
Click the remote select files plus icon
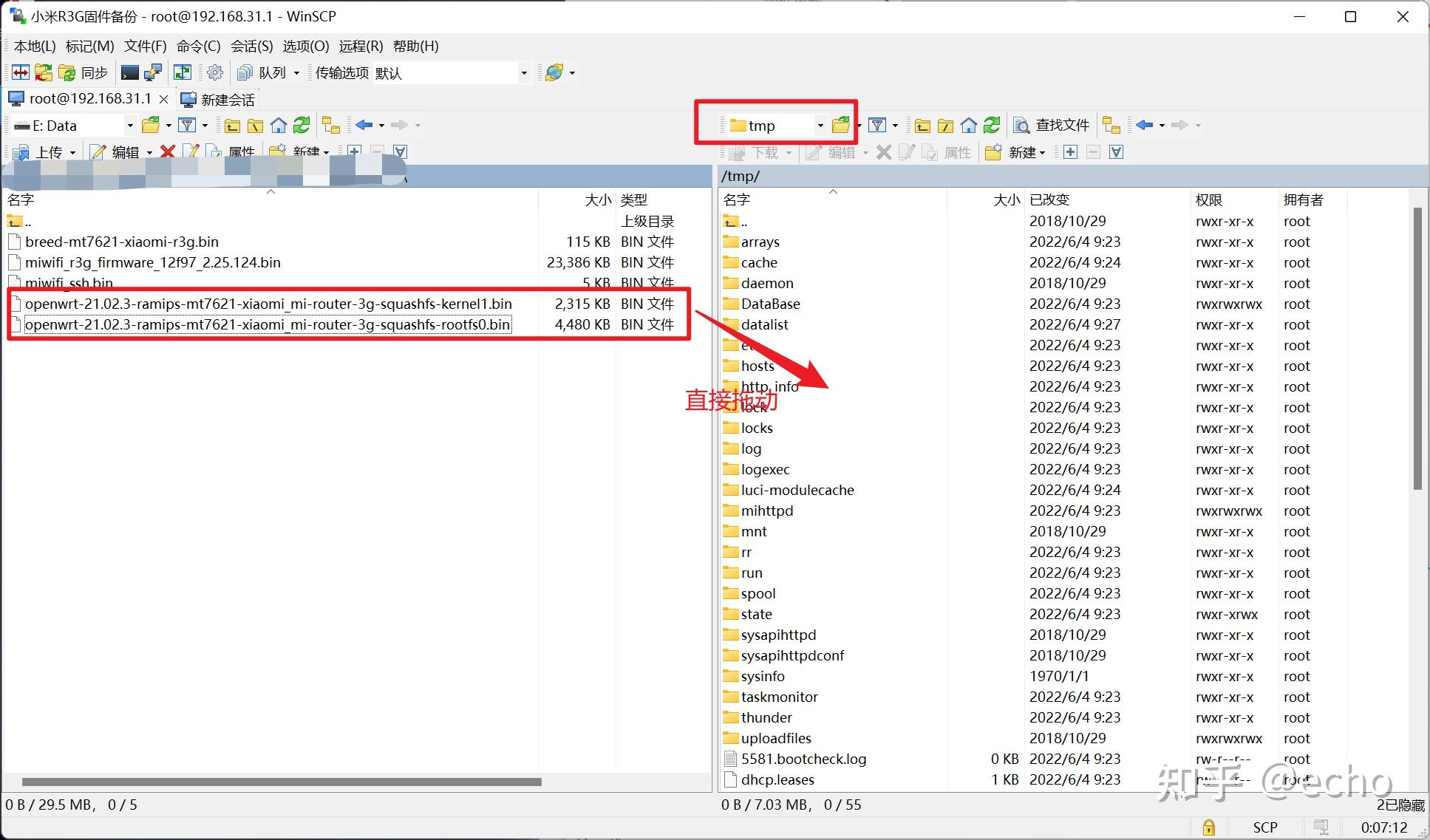1070,152
